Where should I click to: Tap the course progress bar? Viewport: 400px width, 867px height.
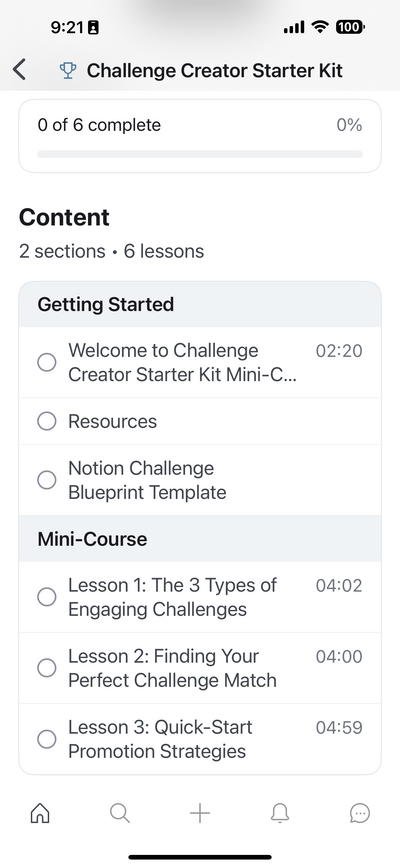point(200,154)
